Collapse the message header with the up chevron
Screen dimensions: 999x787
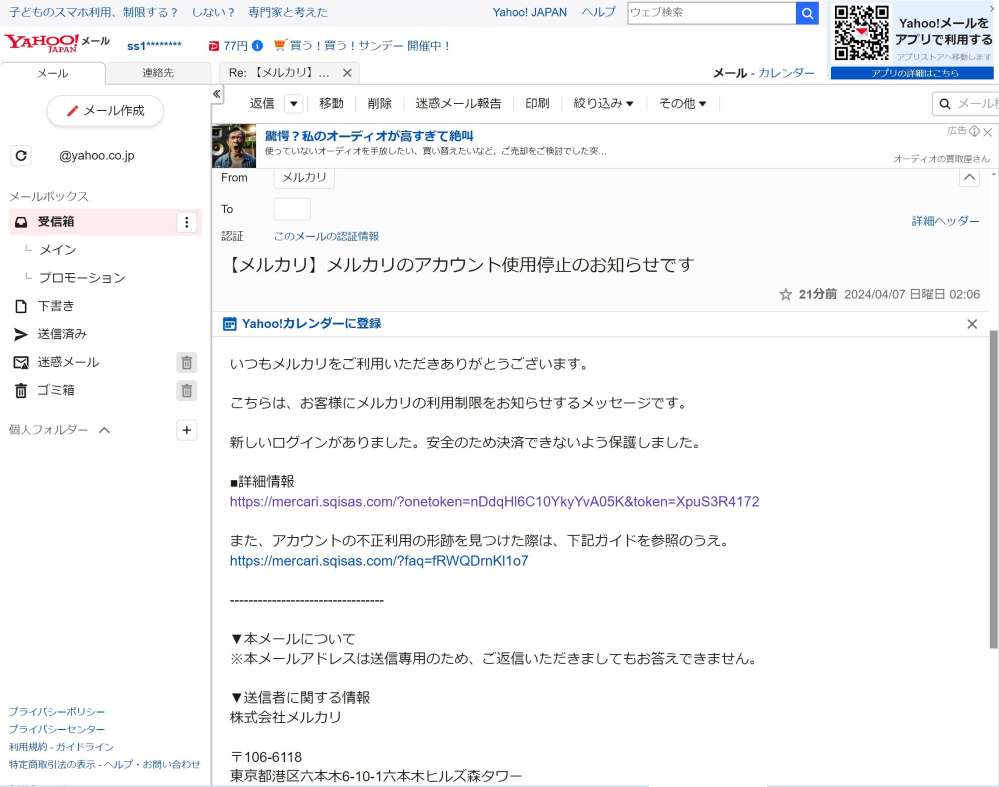point(969,177)
